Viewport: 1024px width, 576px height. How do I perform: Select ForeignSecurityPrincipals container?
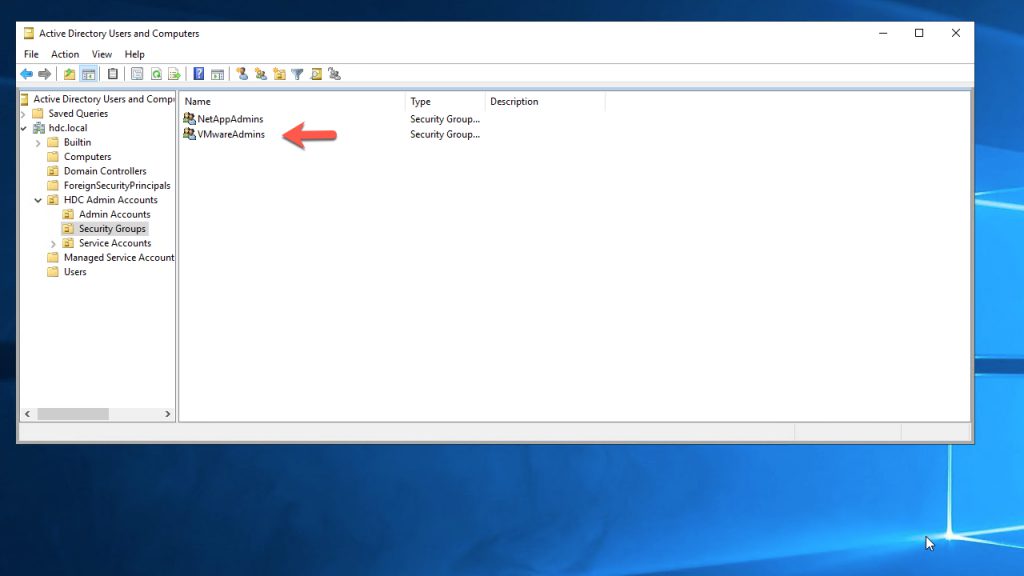117,185
